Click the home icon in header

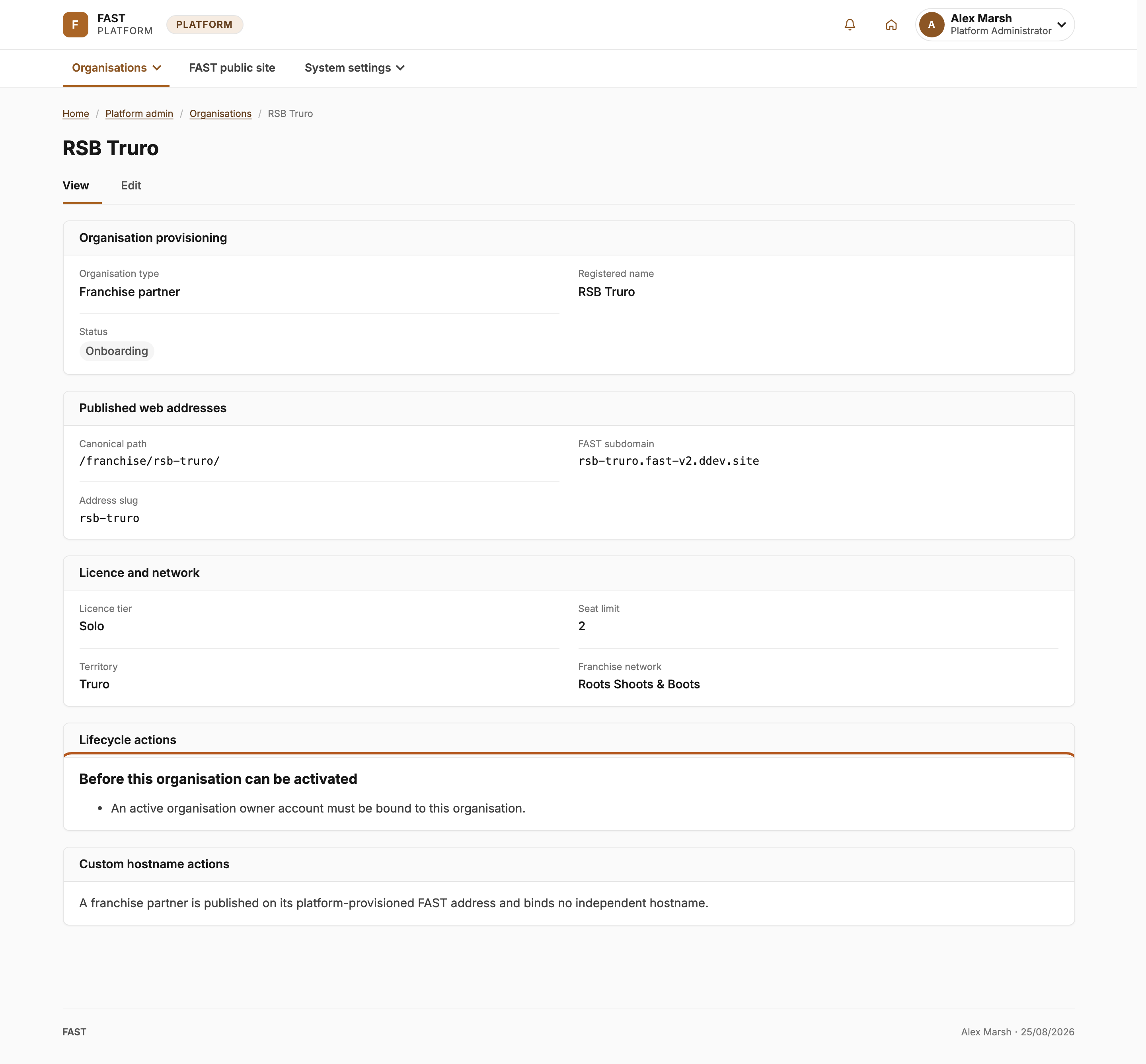(891, 25)
